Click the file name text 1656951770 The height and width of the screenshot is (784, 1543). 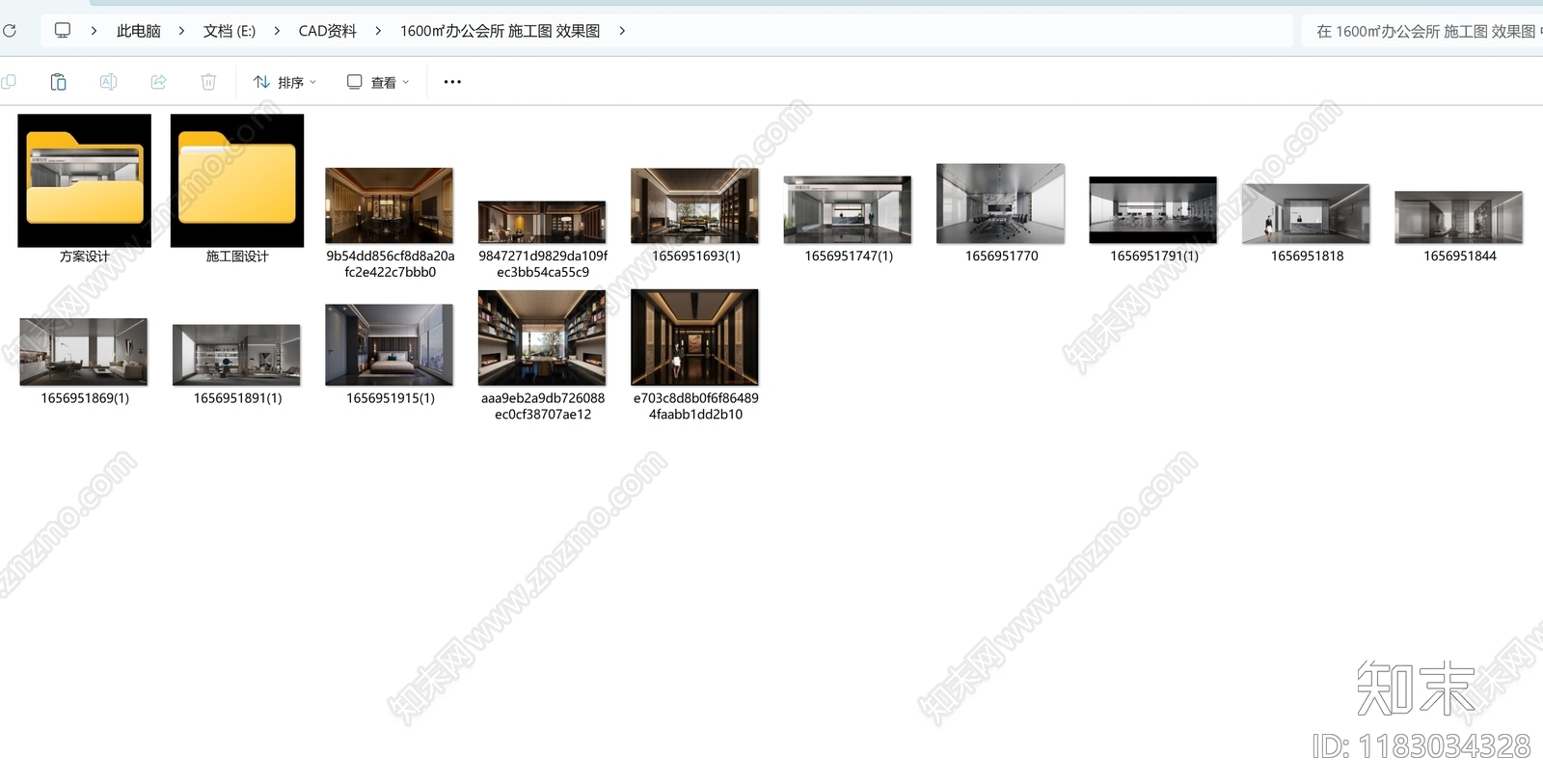point(1002,257)
